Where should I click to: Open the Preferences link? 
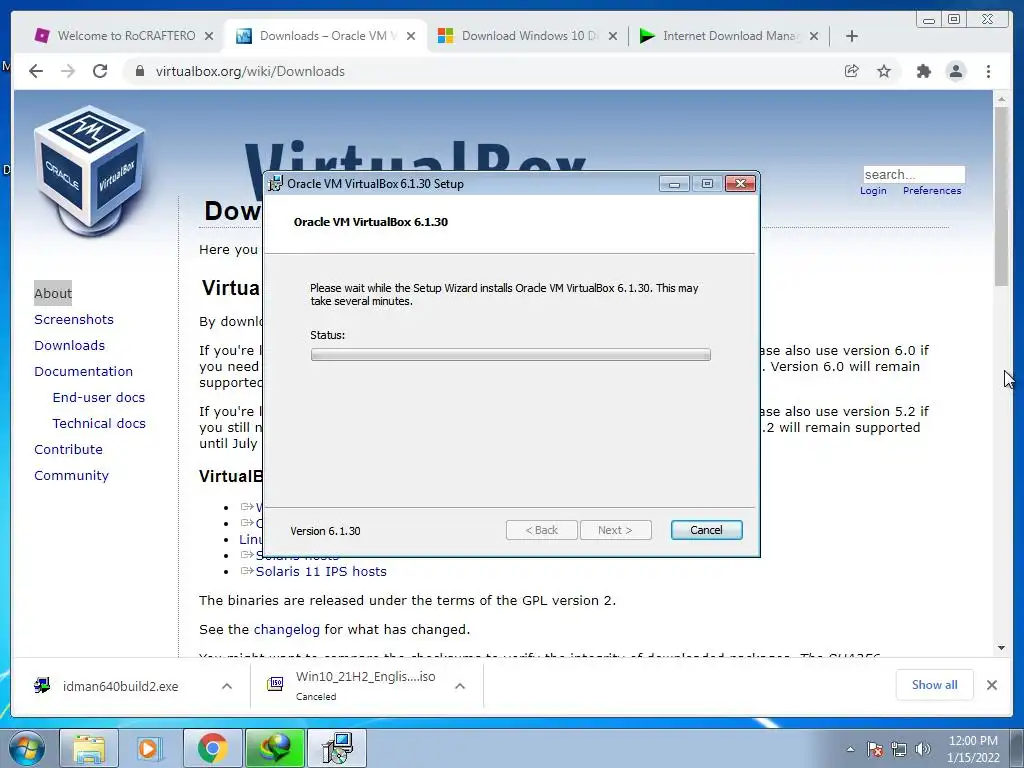[x=932, y=191]
